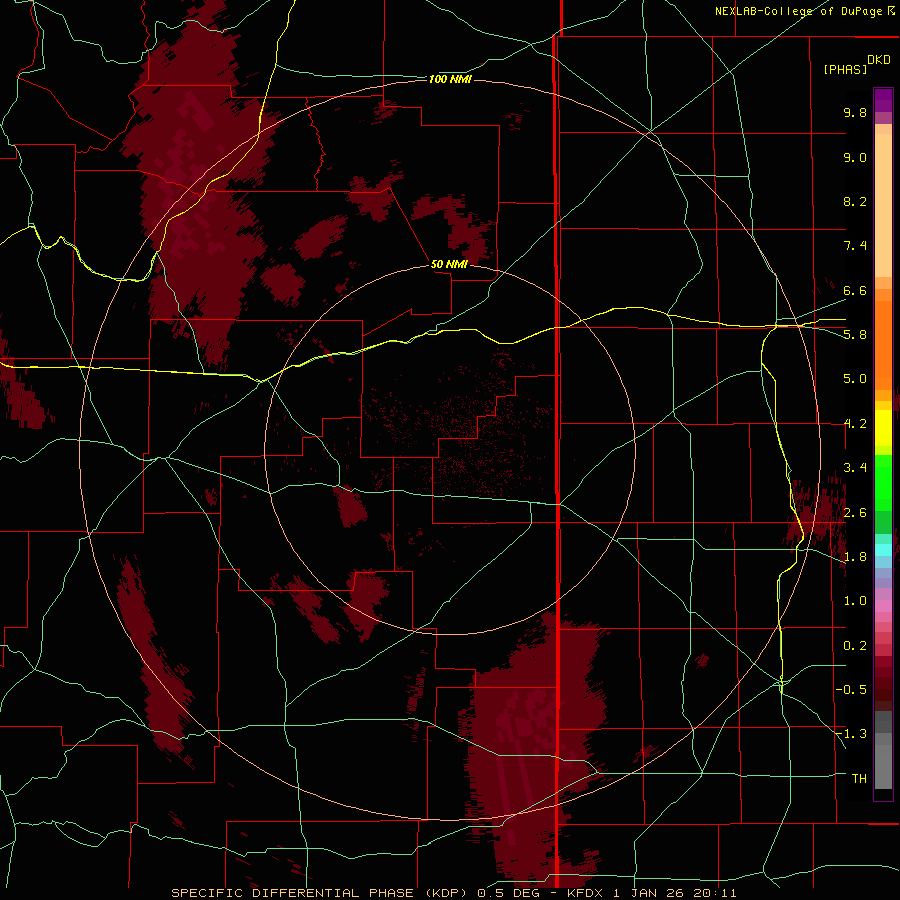
Task: Click the product title caption at bottom
Action: (453, 893)
